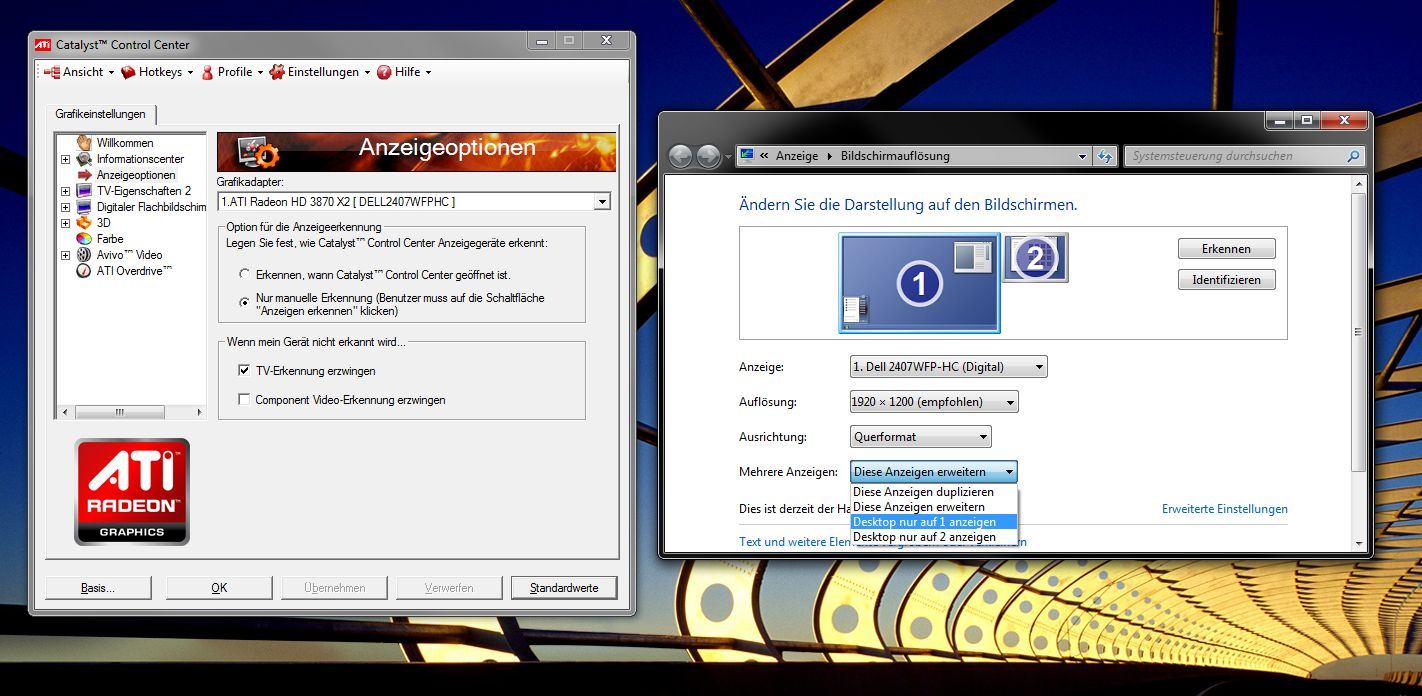1422x696 pixels.
Task: Click the ATI Overdrive gauge icon
Action: coord(85,271)
